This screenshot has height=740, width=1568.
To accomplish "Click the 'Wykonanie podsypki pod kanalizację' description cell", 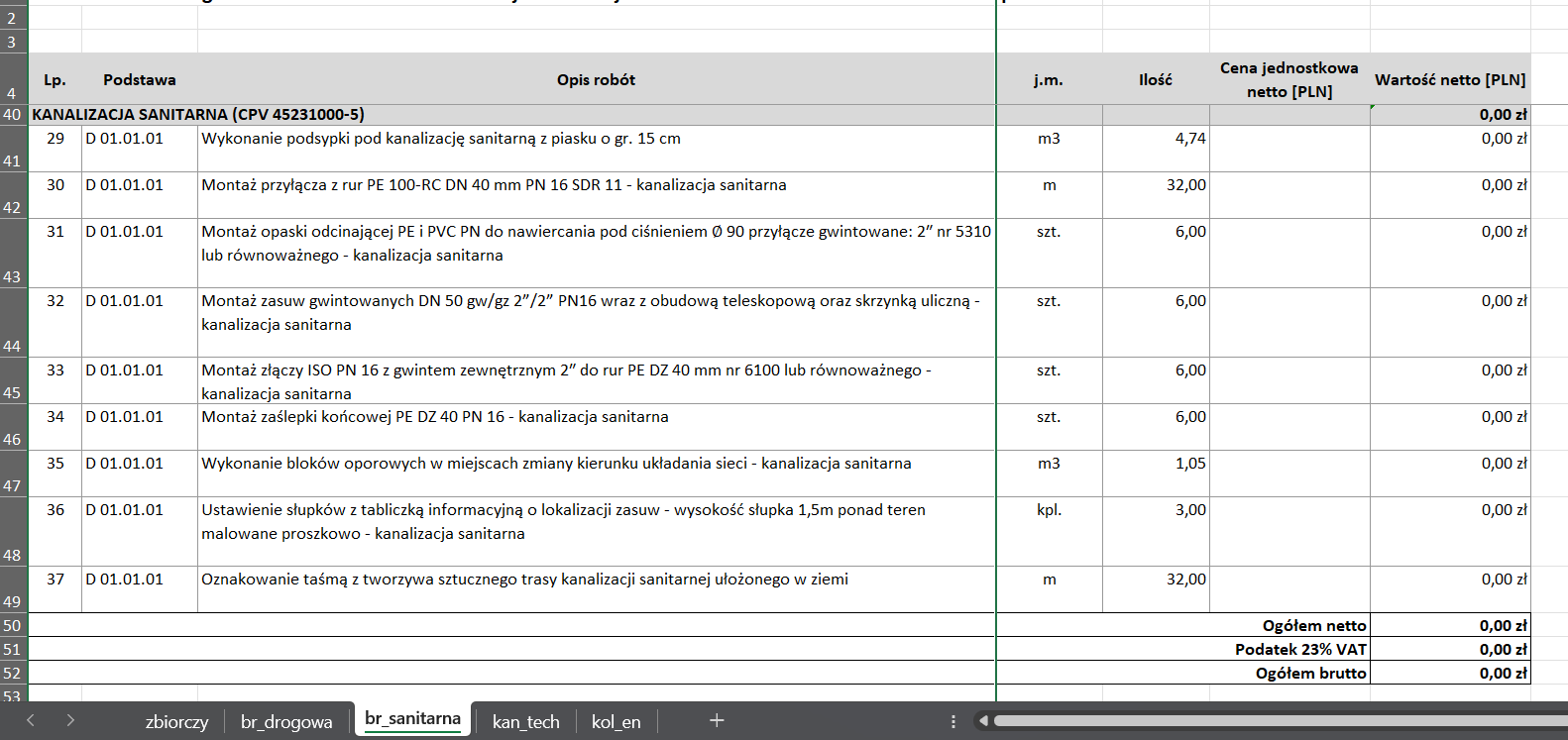I will (x=596, y=149).
